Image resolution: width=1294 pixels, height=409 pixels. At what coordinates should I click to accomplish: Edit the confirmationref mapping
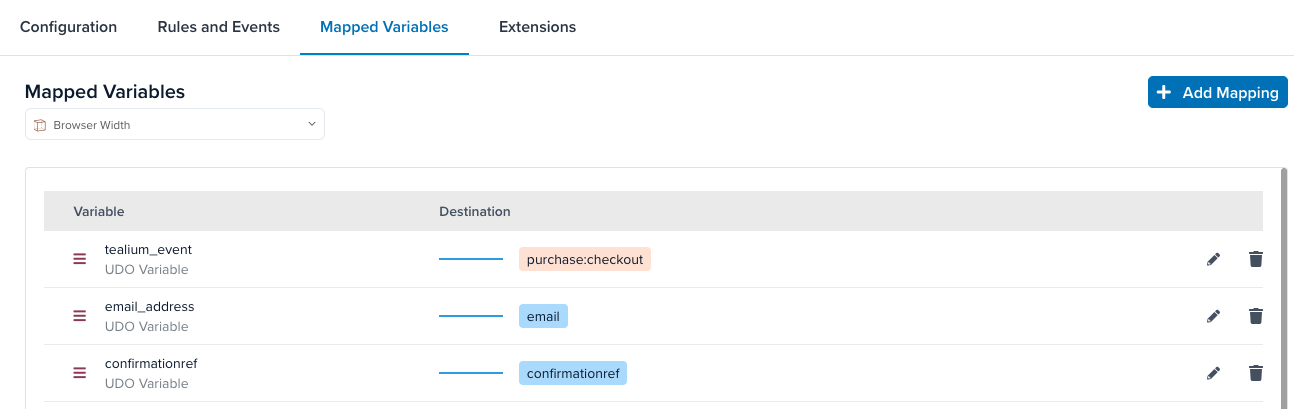pos(1213,373)
